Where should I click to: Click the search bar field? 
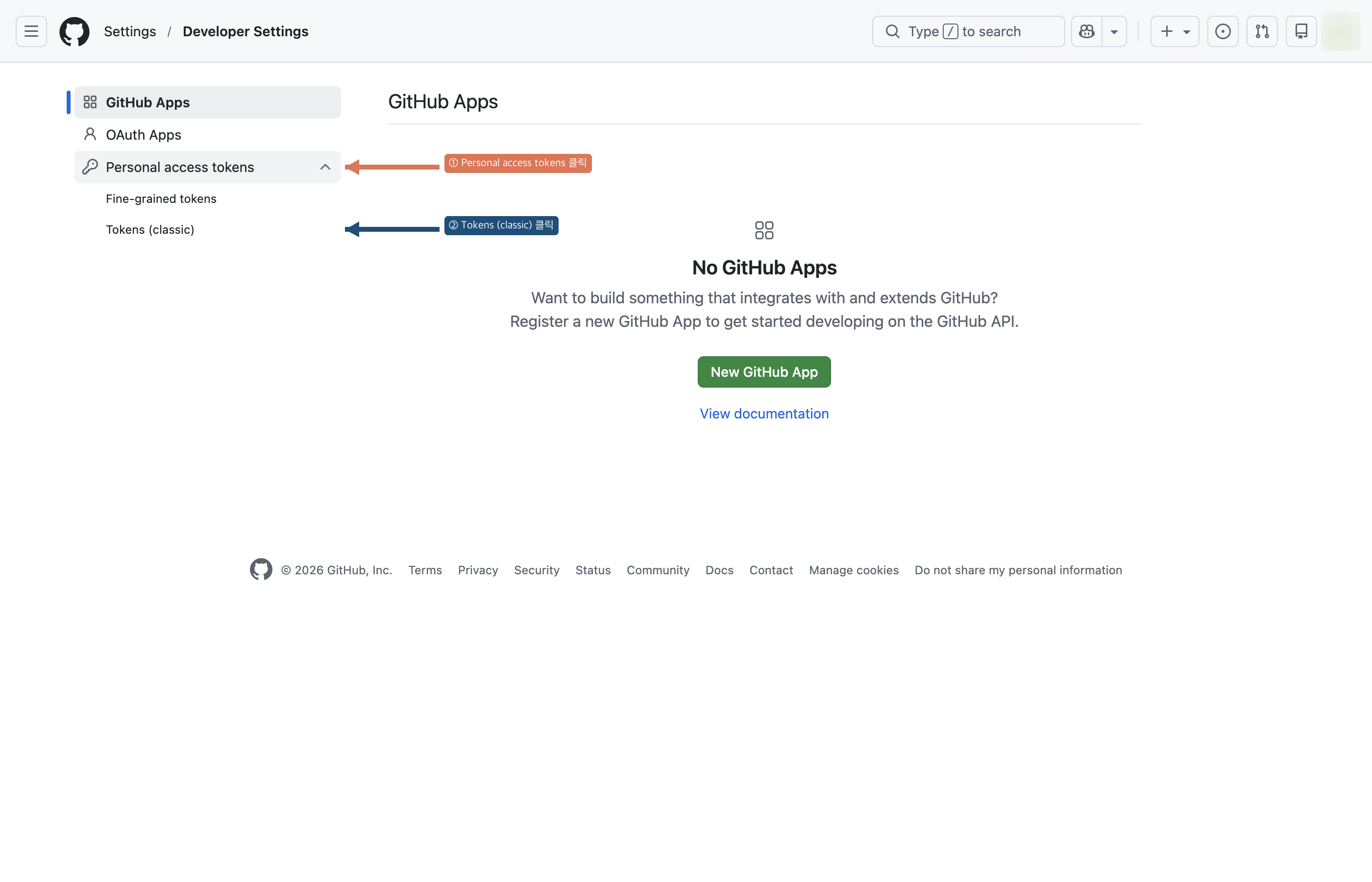968,31
